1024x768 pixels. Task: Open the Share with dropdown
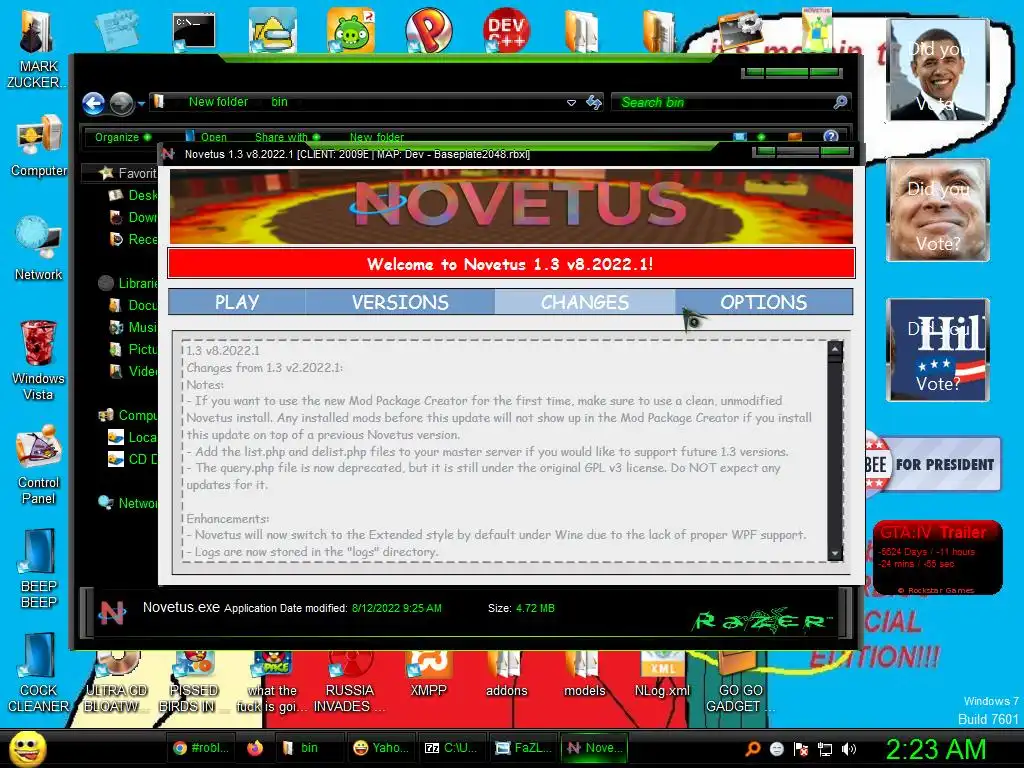click(x=287, y=137)
